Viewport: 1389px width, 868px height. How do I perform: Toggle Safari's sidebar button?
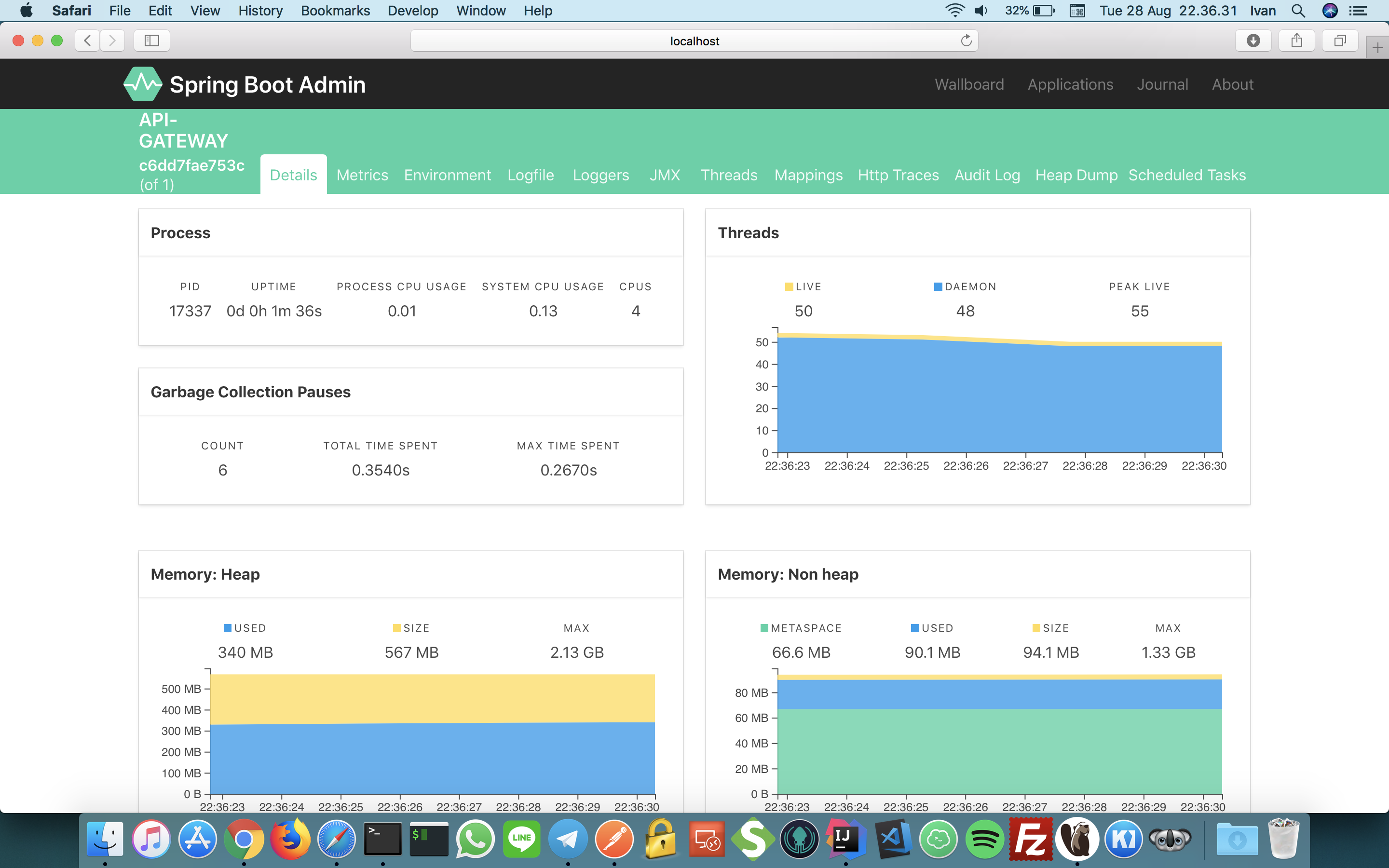pyautogui.click(x=151, y=41)
